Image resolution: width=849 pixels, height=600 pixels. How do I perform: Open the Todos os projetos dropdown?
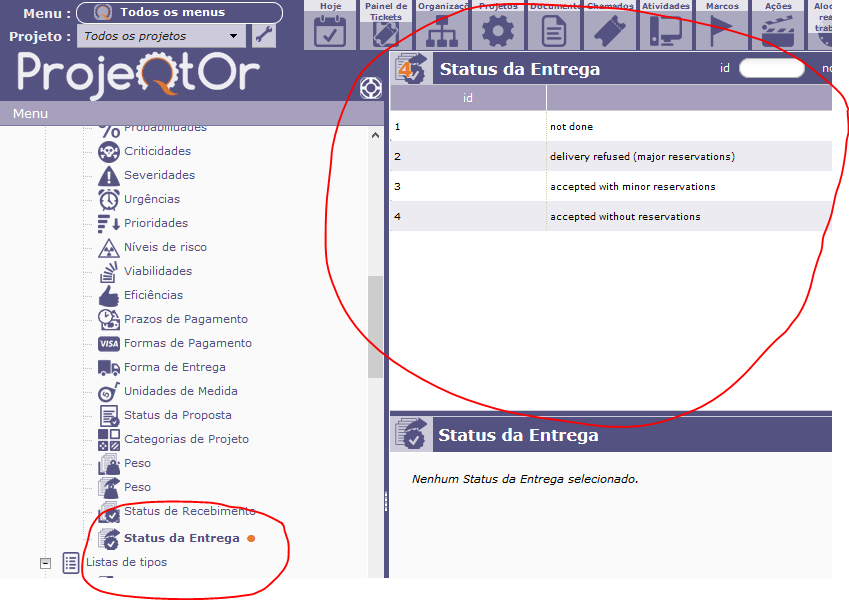tap(161, 36)
